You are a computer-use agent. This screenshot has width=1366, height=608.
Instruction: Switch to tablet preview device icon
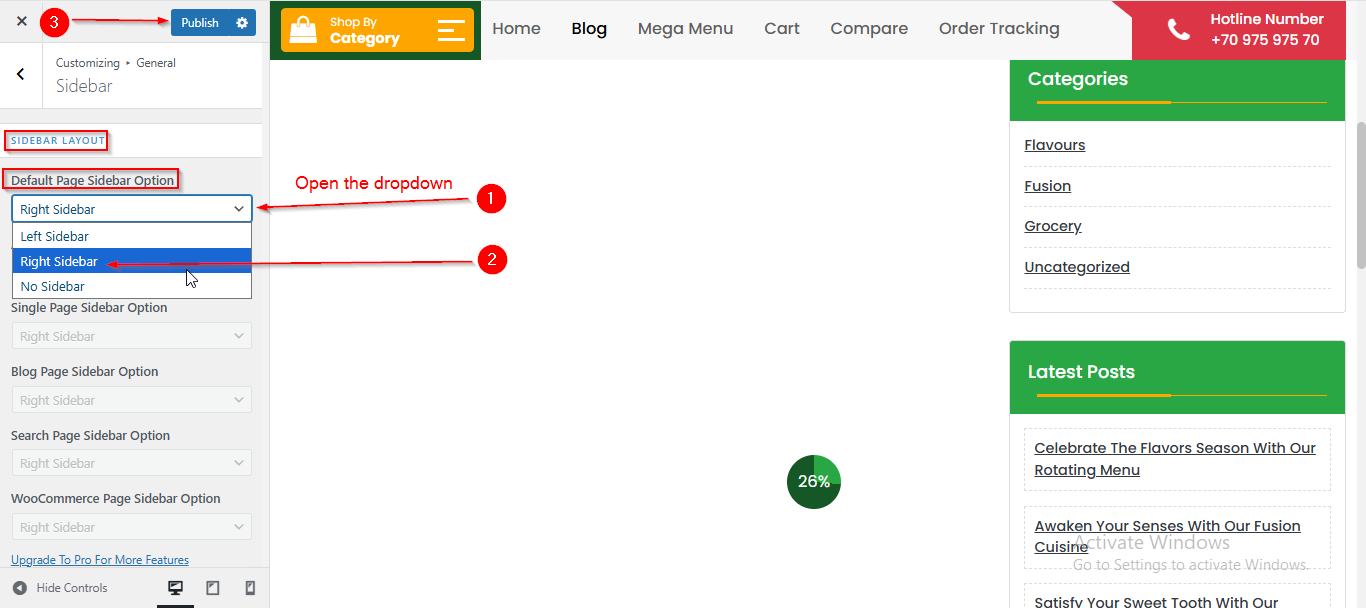(213, 588)
